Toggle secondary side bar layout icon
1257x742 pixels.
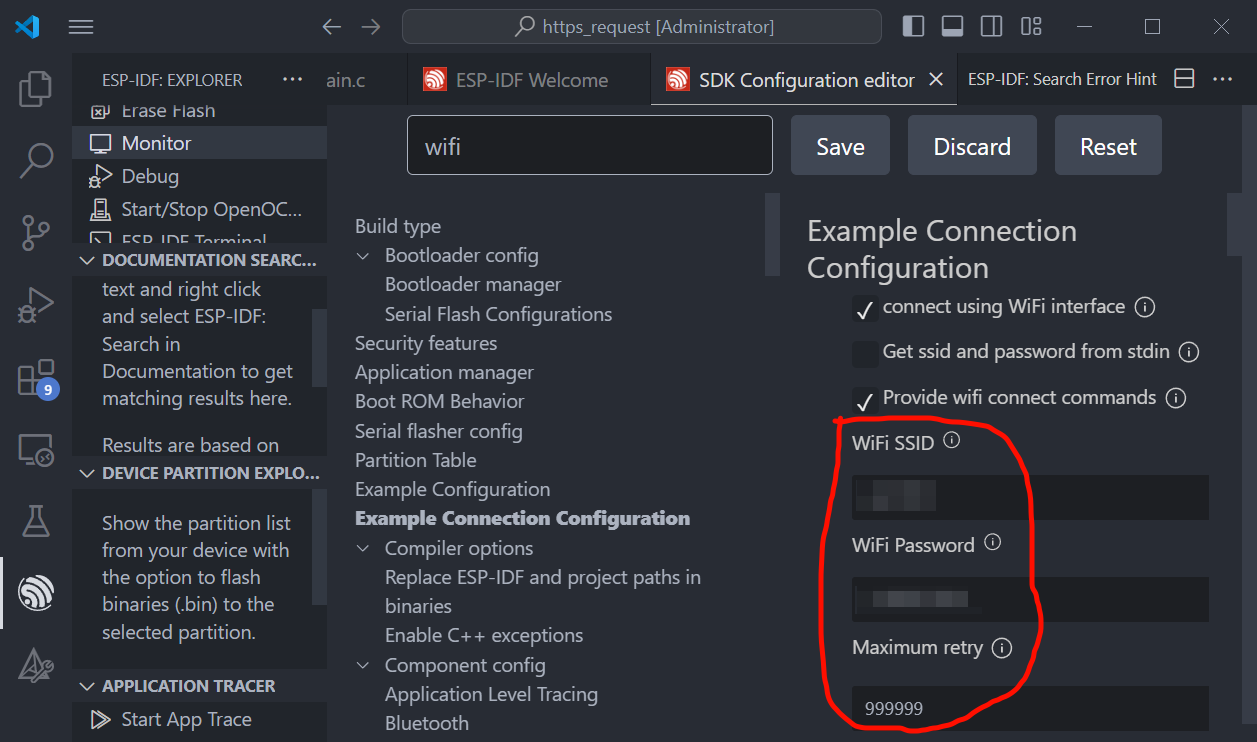(x=991, y=27)
